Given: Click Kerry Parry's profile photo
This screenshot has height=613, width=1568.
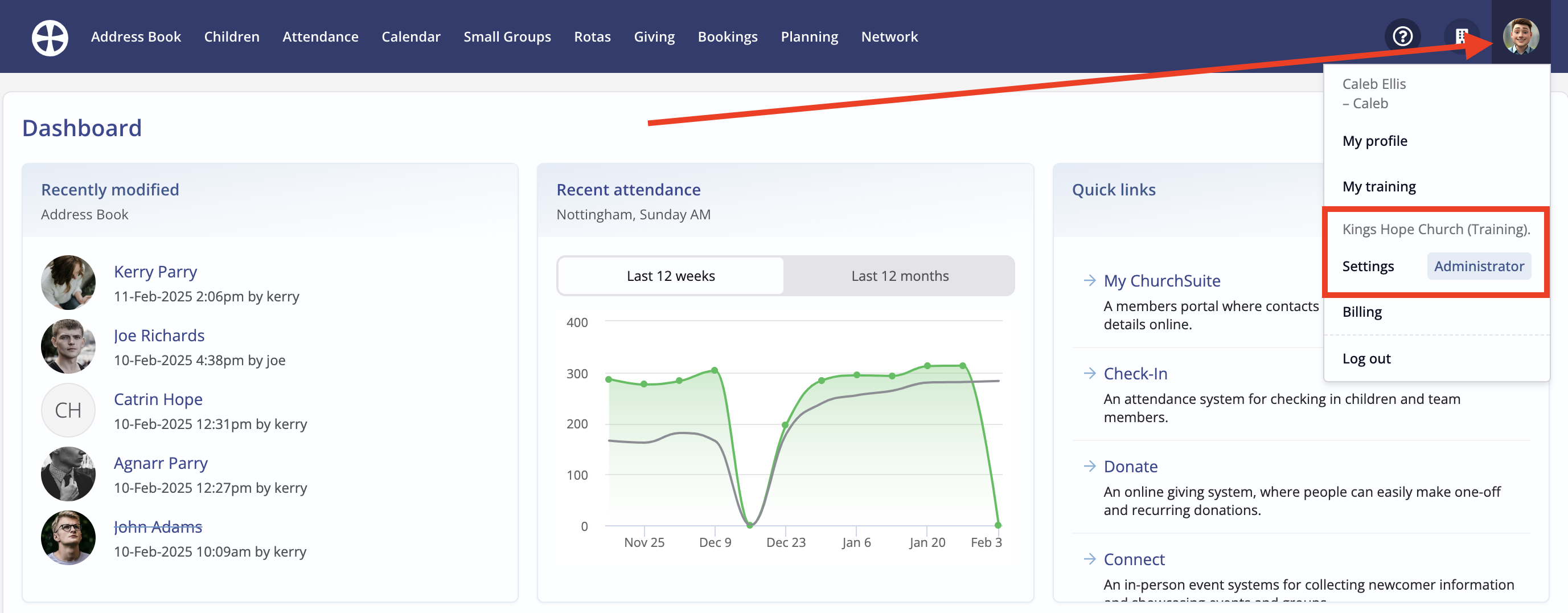Looking at the screenshot, I should click(68, 282).
